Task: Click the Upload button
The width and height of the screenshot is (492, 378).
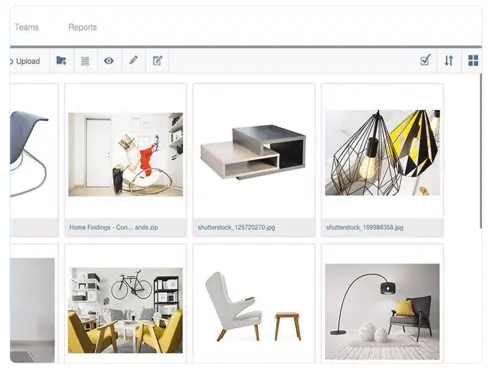Action: coord(27,61)
